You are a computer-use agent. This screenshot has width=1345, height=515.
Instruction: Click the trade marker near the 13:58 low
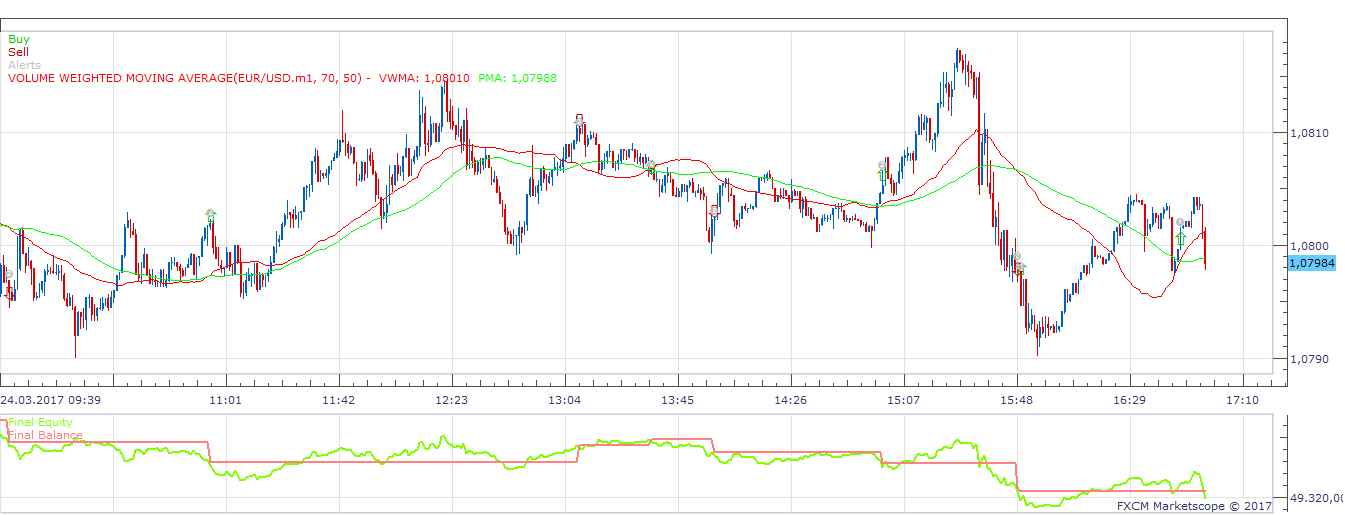(715, 212)
